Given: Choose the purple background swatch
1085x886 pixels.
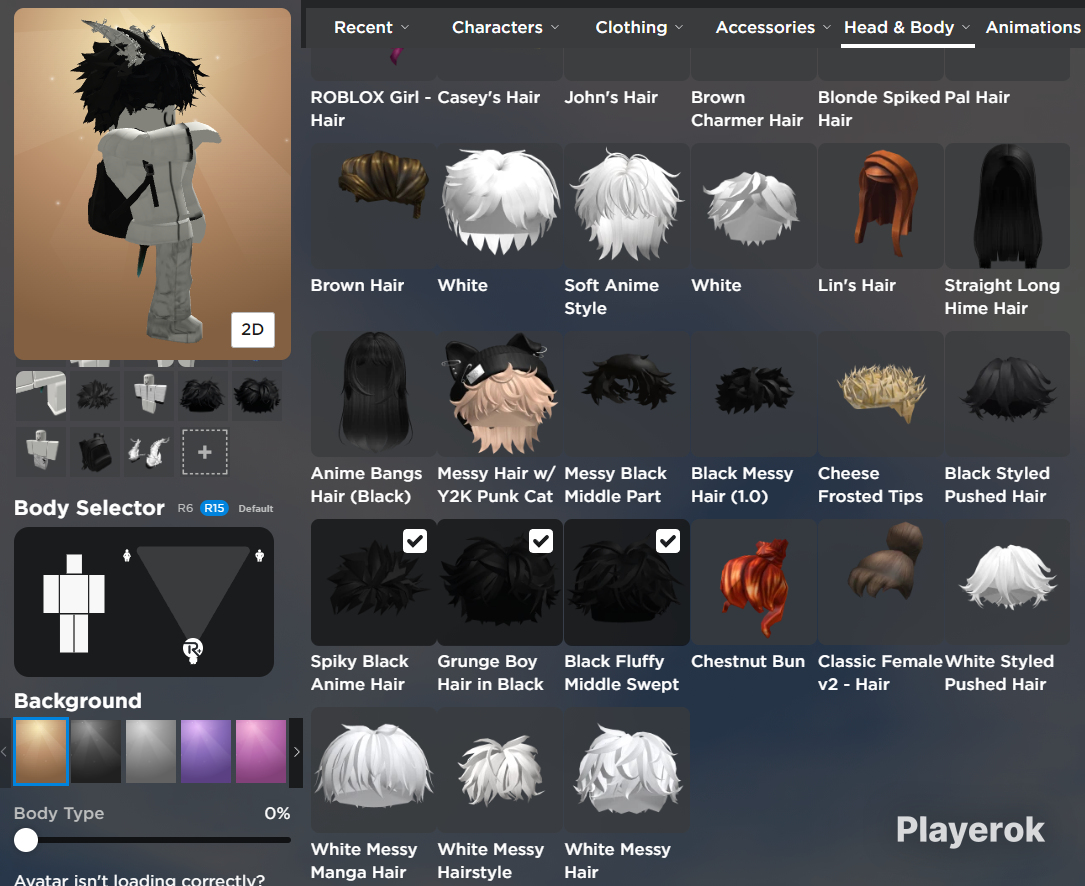Looking at the screenshot, I should (x=206, y=751).
